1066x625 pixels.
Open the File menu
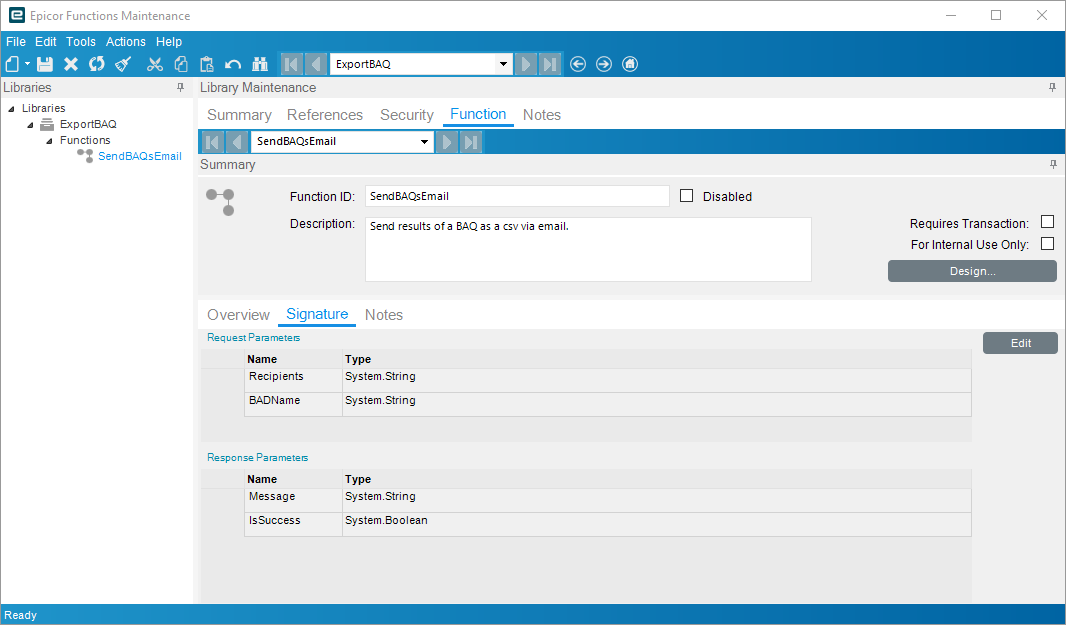click(16, 41)
